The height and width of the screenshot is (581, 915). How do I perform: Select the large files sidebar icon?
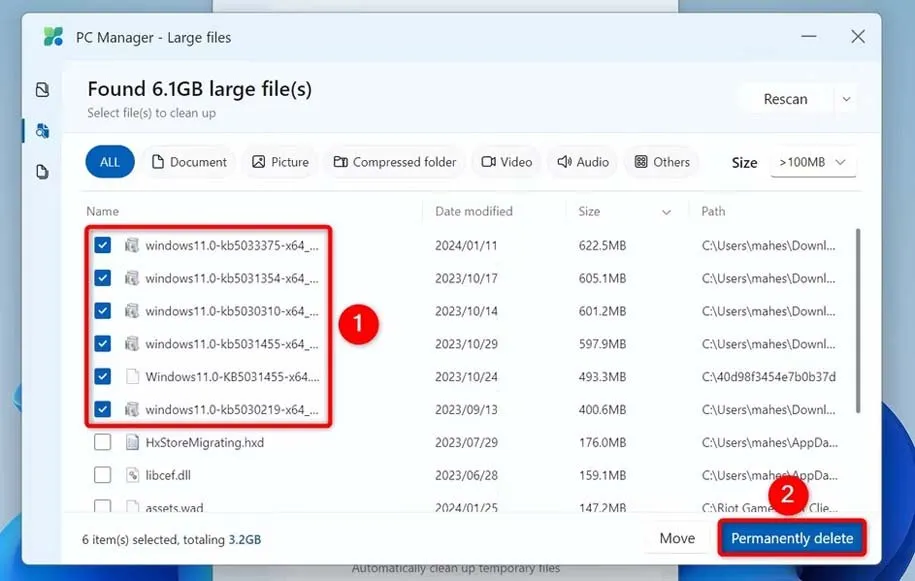tap(42, 131)
